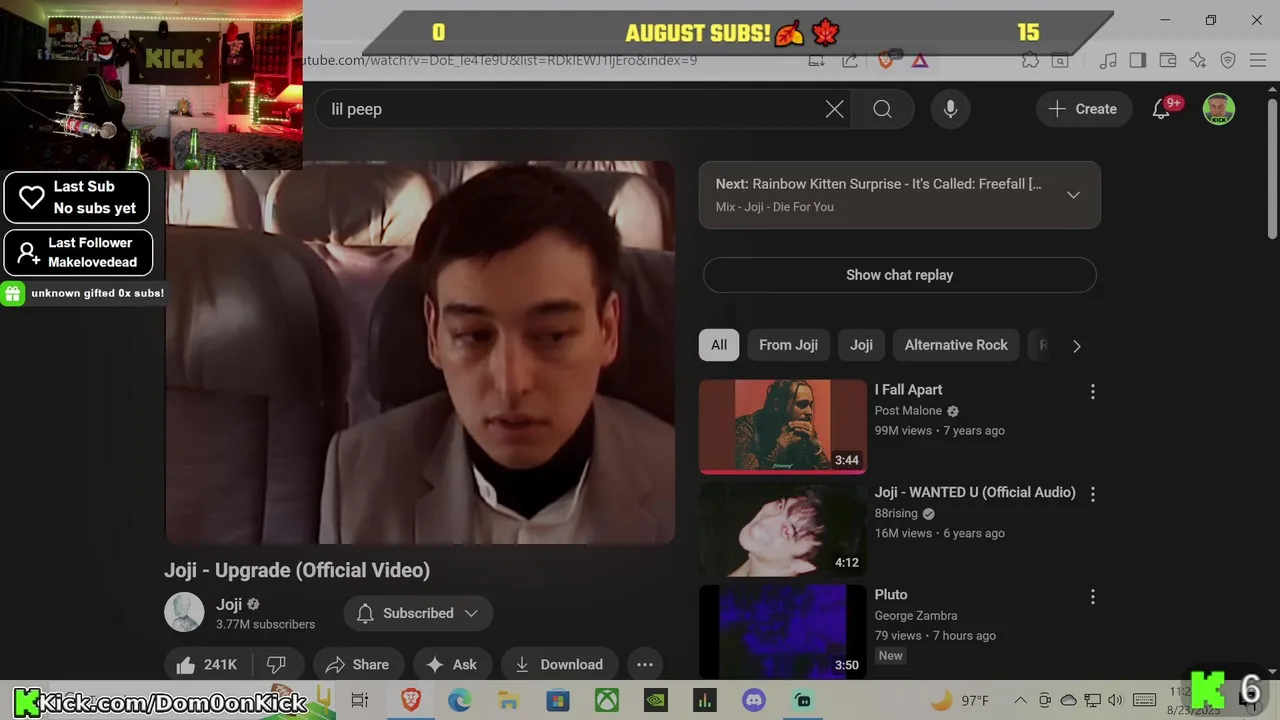Image resolution: width=1280 pixels, height=720 pixels.
Task: Open I Fall Apart video thumbnail
Action: click(783, 426)
